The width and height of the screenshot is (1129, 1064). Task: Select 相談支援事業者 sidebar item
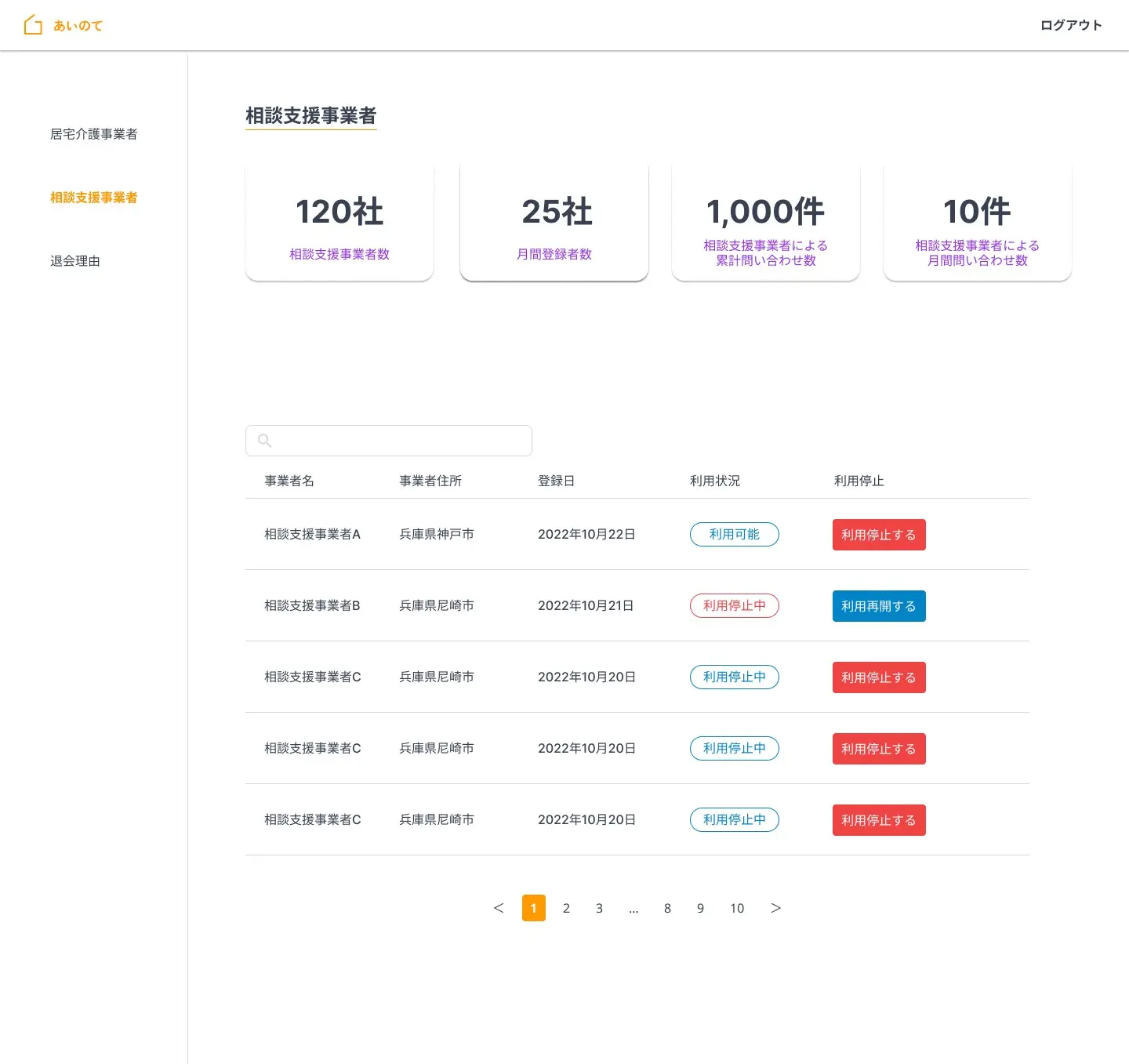94,198
